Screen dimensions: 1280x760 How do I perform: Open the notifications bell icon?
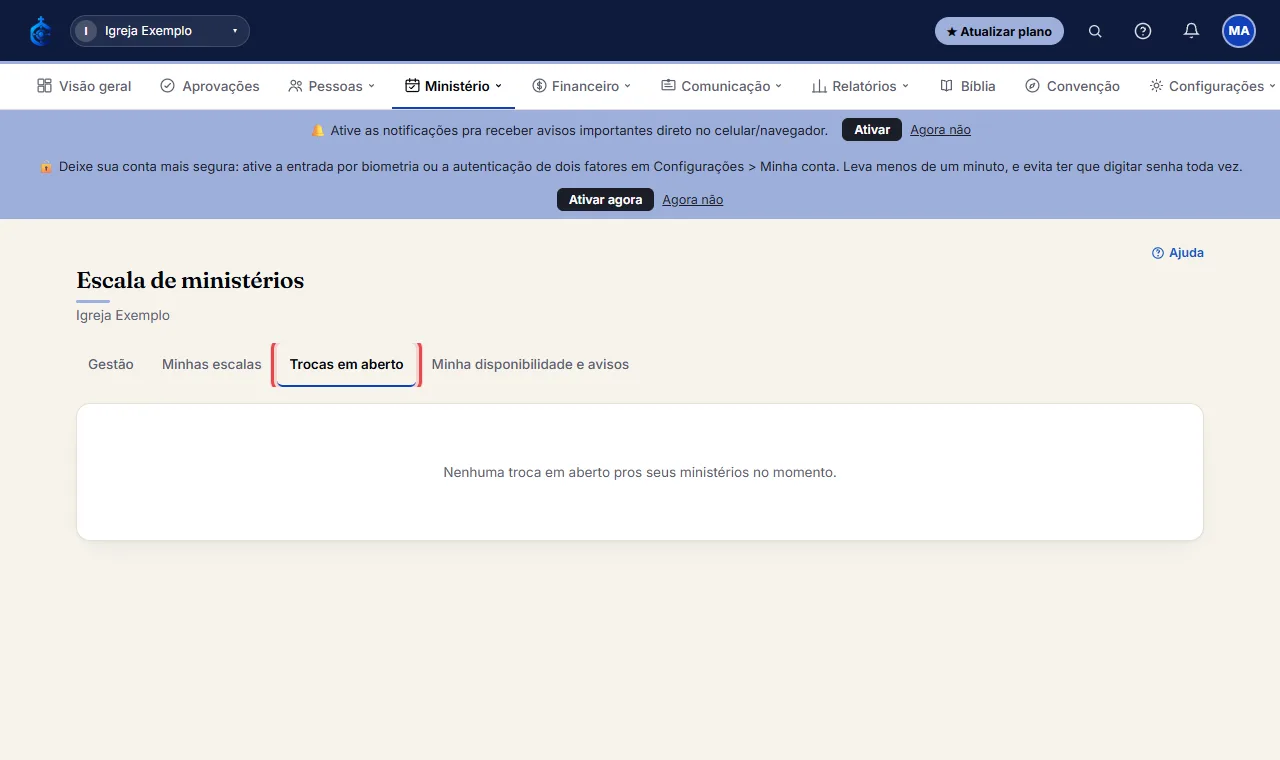tap(1191, 31)
